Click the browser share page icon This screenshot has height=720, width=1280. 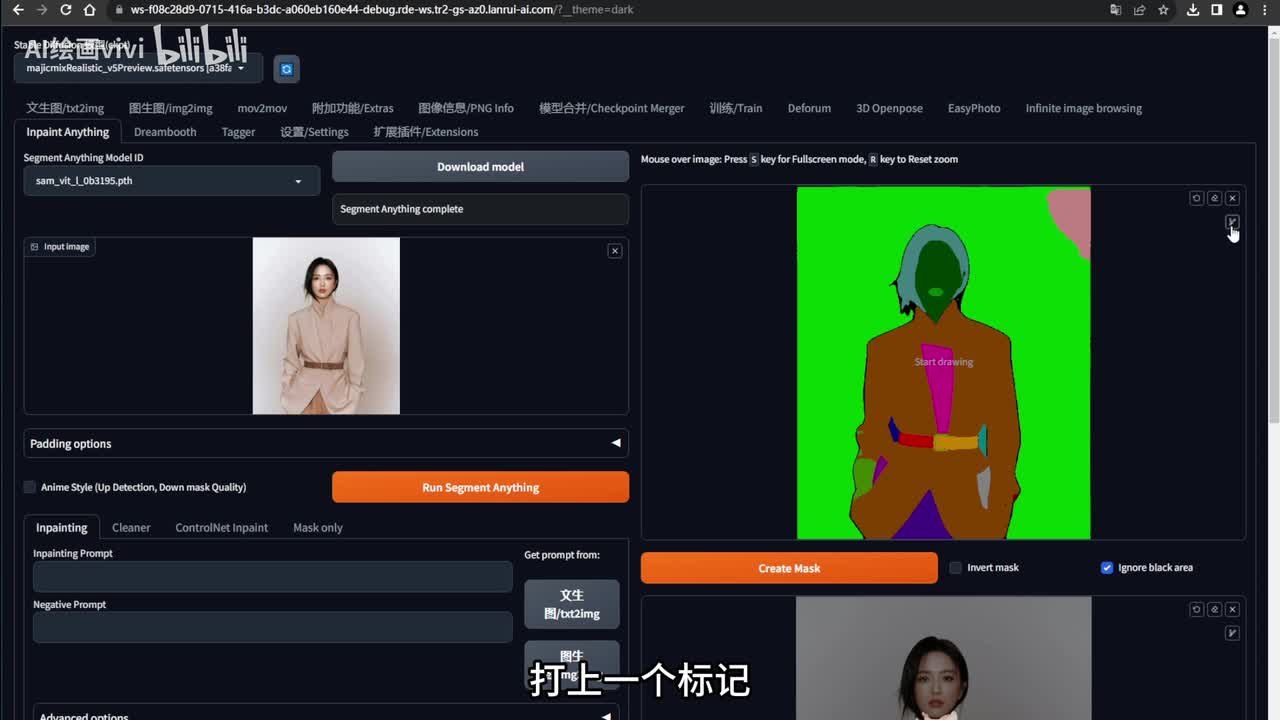click(x=1139, y=10)
